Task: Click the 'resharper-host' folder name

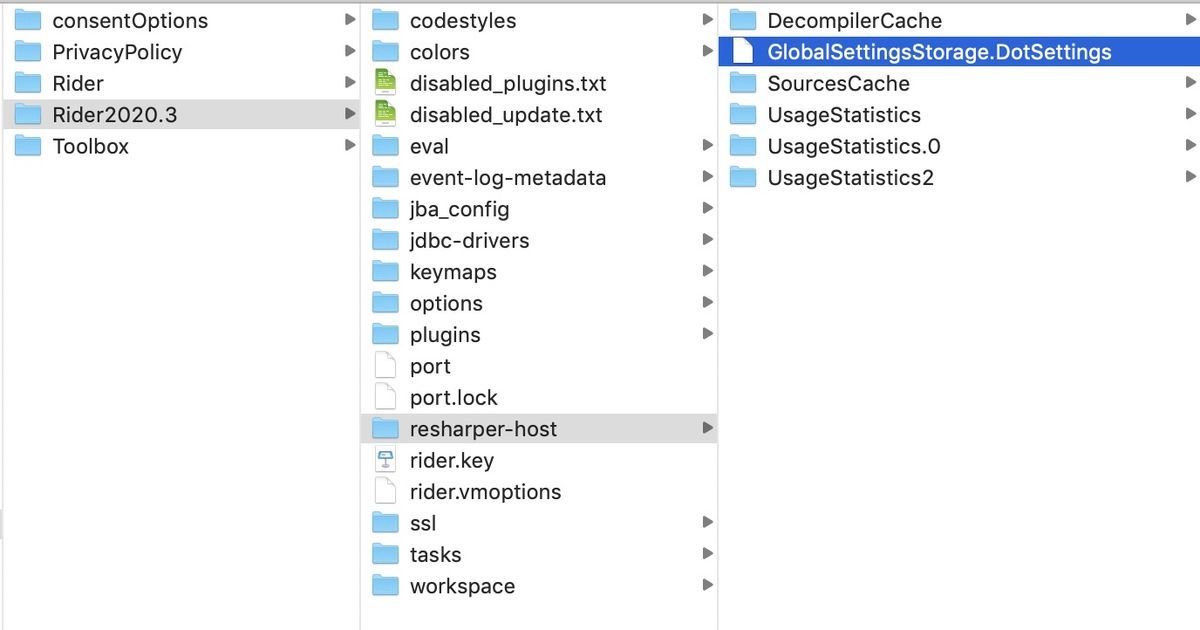Action: 483,429
